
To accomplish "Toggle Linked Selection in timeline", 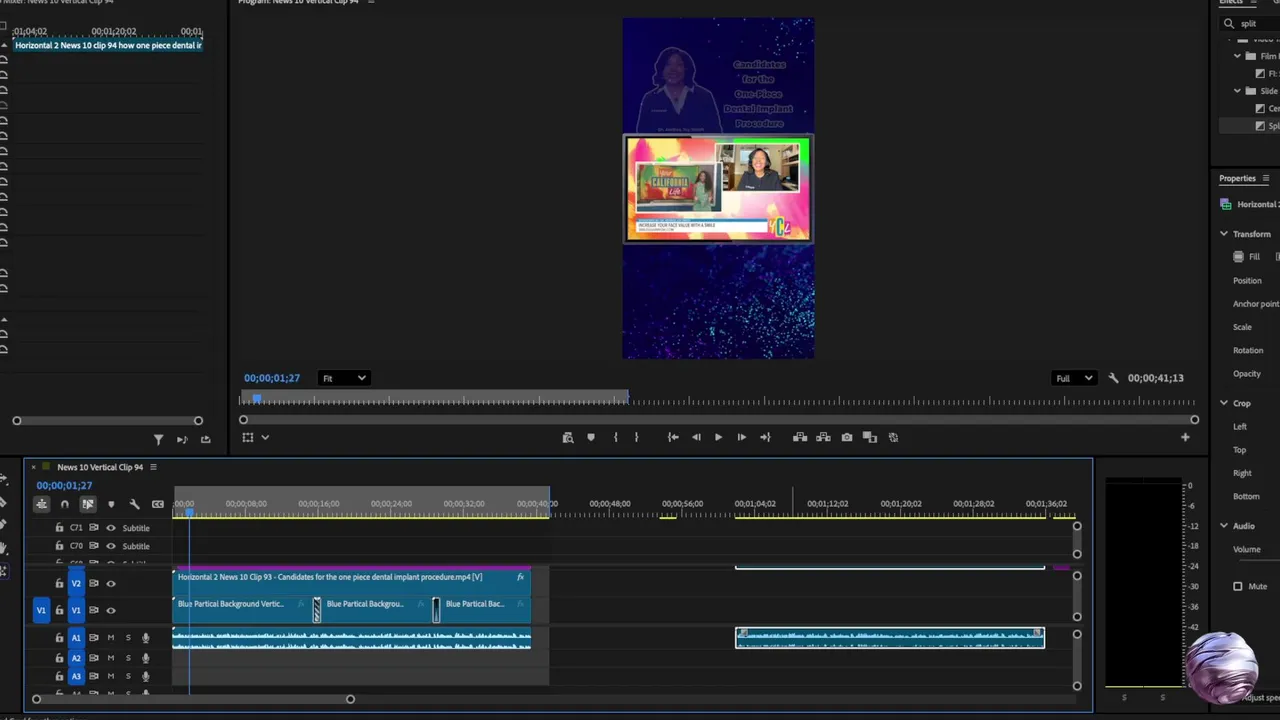I will point(88,504).
